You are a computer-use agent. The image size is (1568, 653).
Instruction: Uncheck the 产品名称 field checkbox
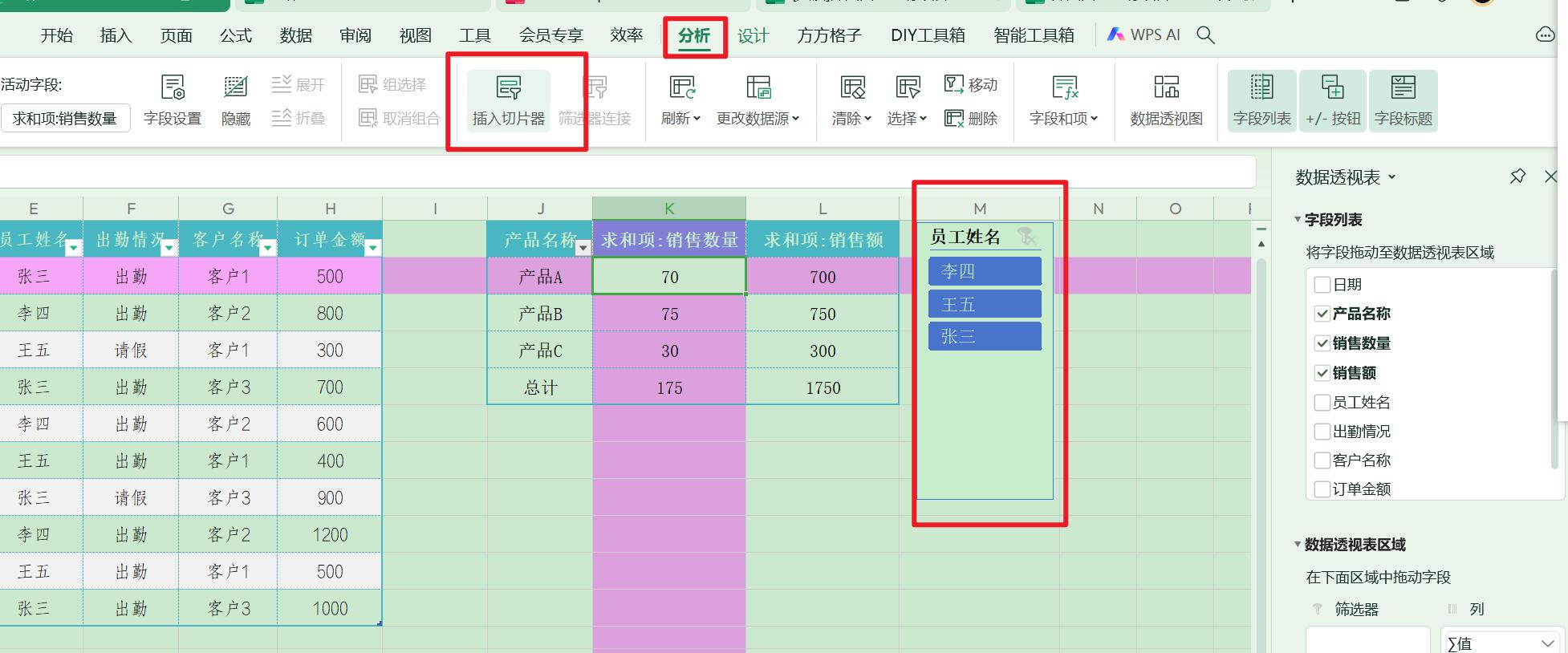(1322, 314)
